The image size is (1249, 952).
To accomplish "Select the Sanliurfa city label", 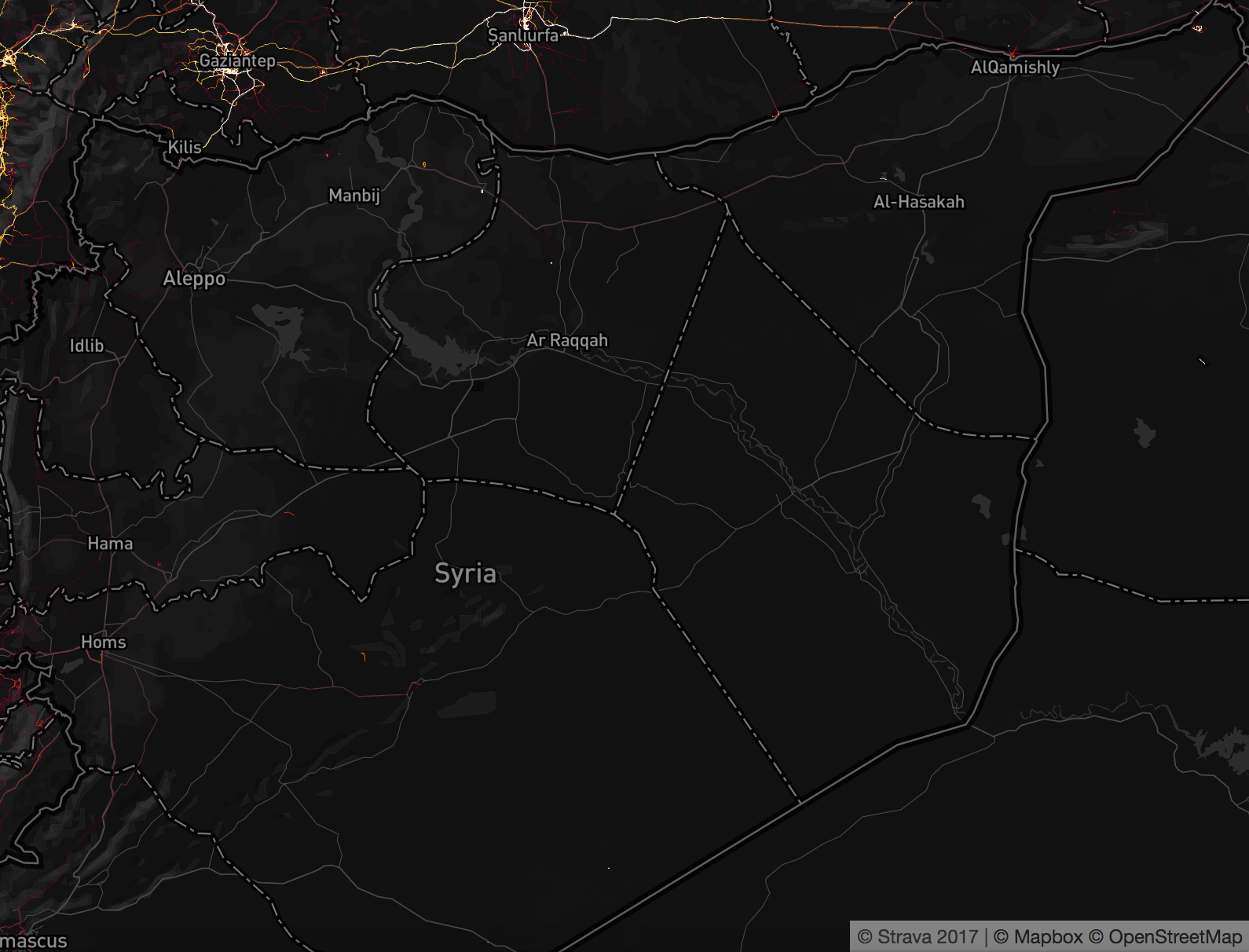I will coord(523,35).
